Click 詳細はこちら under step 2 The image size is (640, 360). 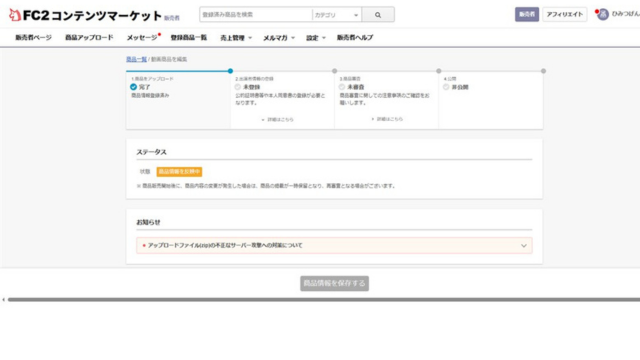(x=280, y=120)
